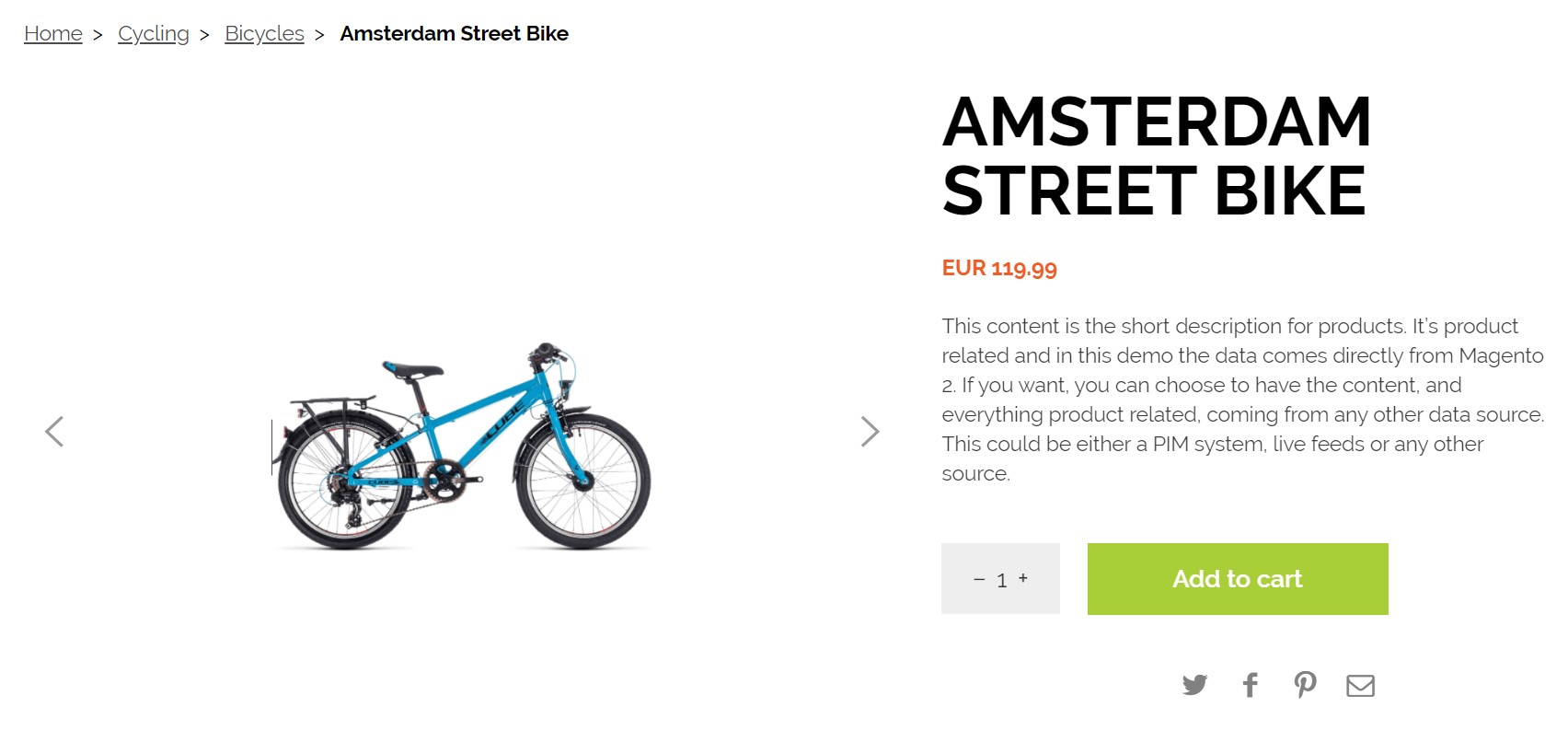Open the Cycling breadcrumb category
This screenshot has width=1568, height=742.
tap(154, 34)
